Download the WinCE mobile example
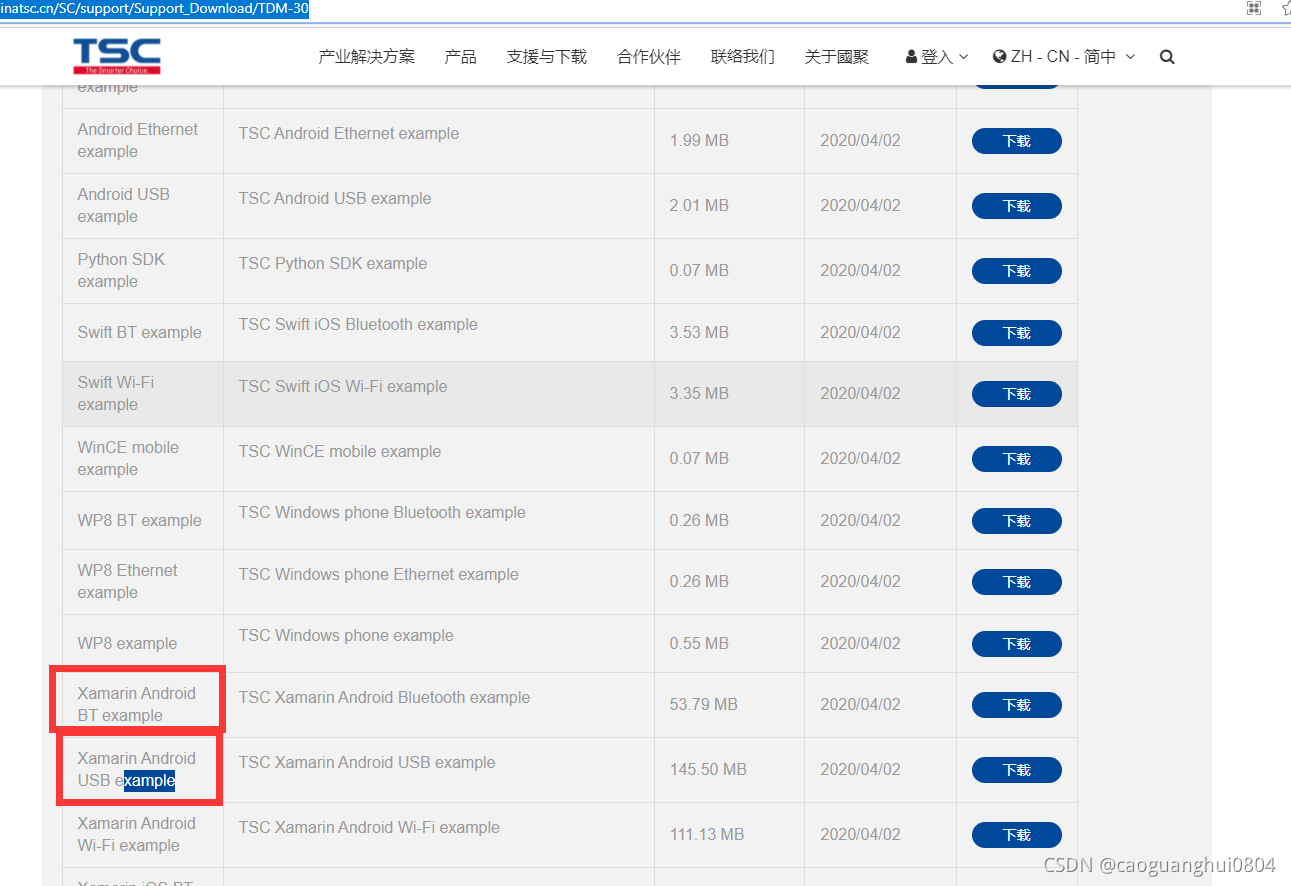1291x886 pixels. (1017, 459)
